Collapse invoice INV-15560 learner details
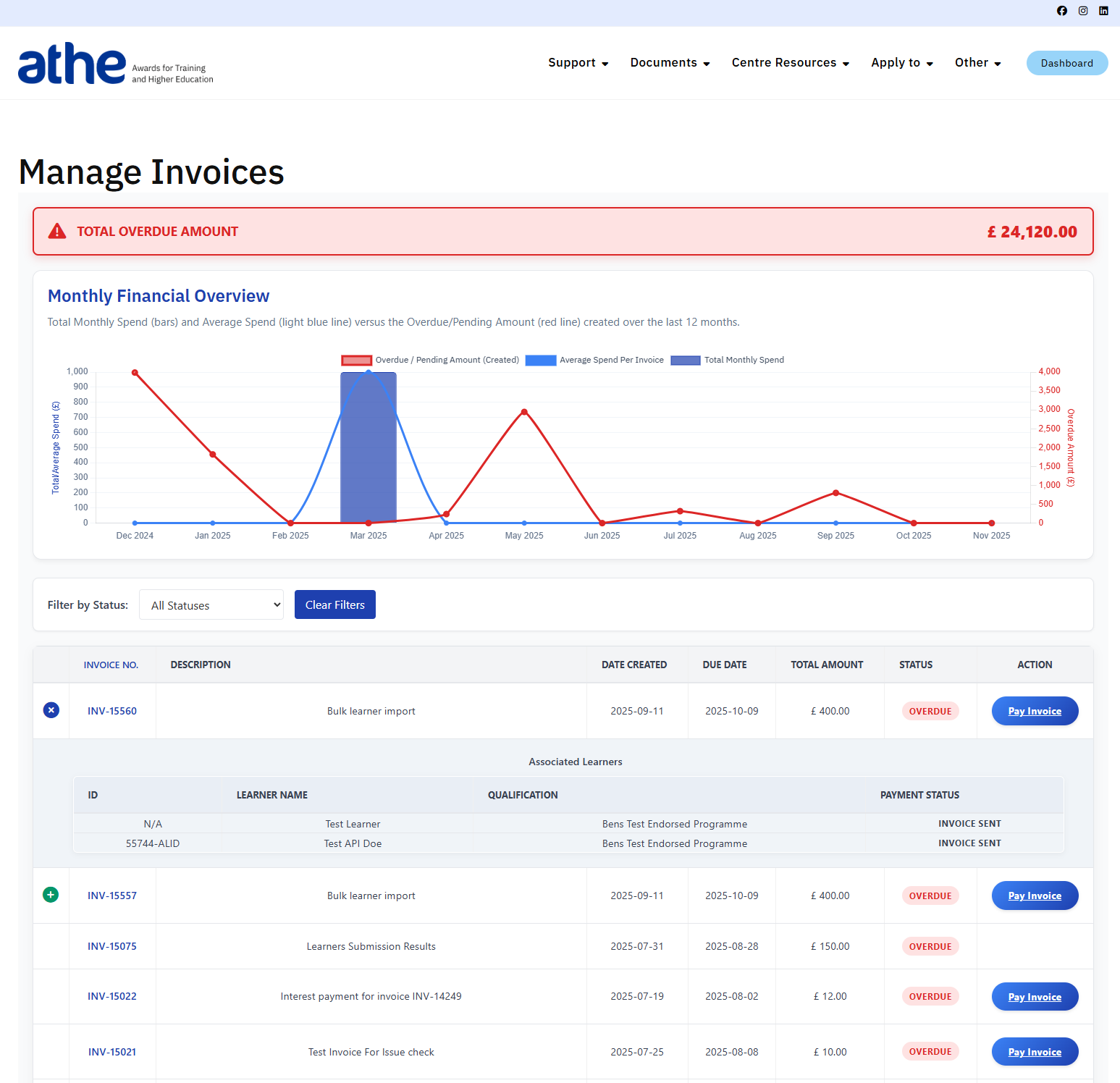The width and height of the screenshot is (1120, 1083). coord(51,710)
